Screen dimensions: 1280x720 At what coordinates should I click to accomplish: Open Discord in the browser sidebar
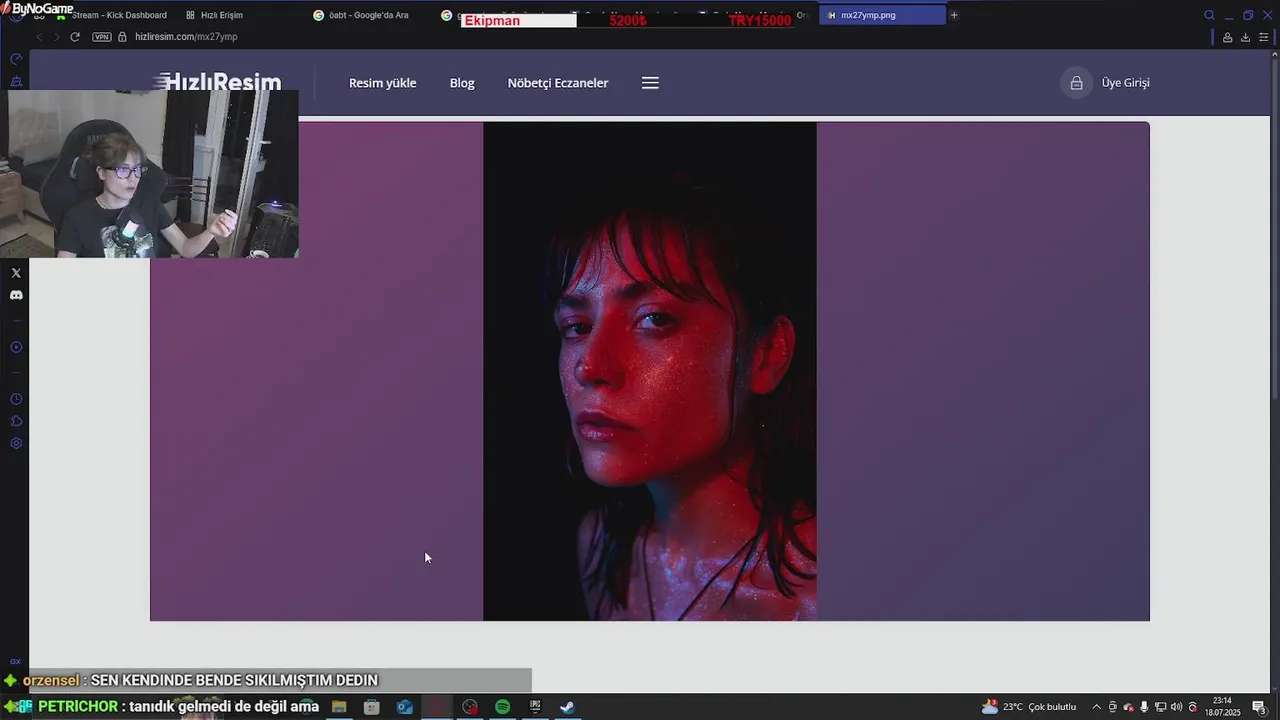(x=16, y=295)
